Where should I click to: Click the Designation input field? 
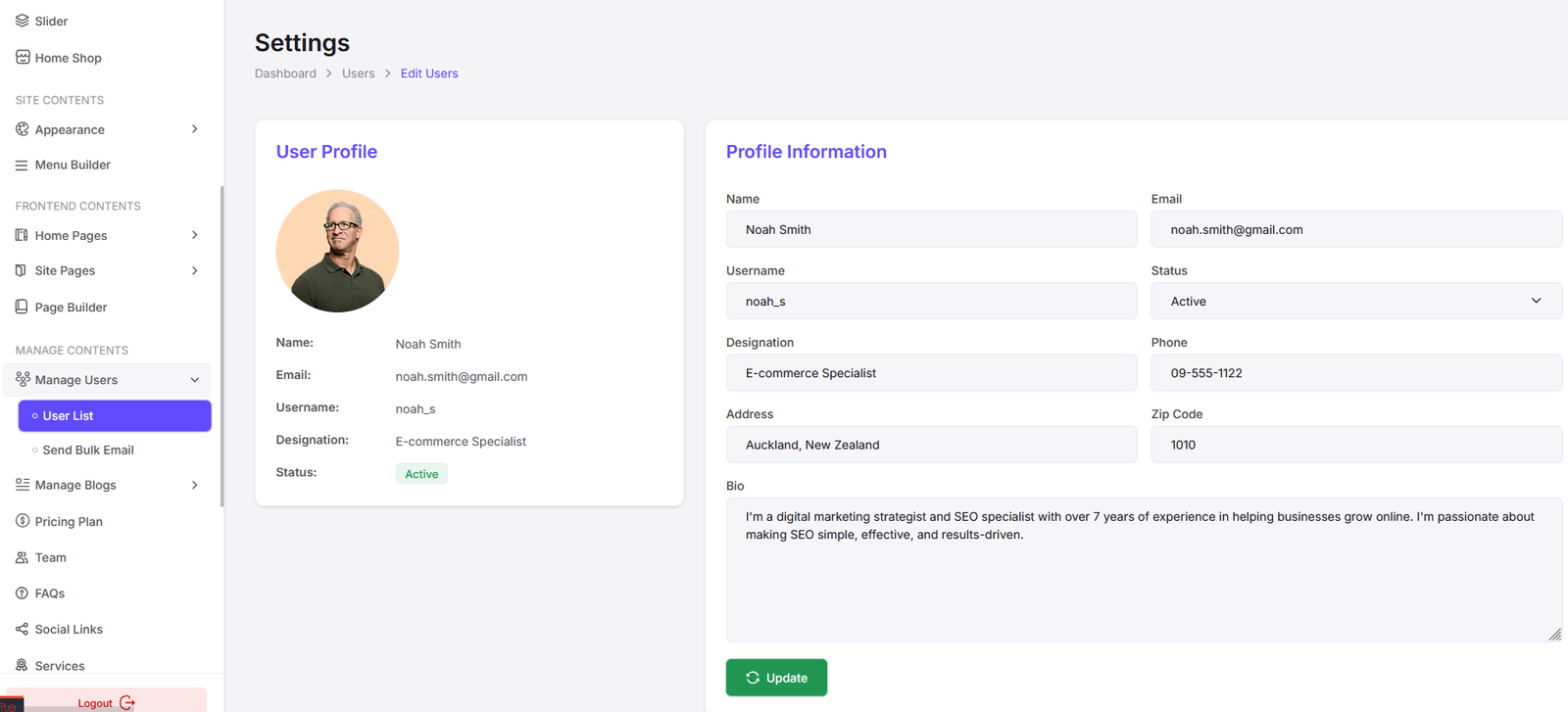tap(931, 373)
